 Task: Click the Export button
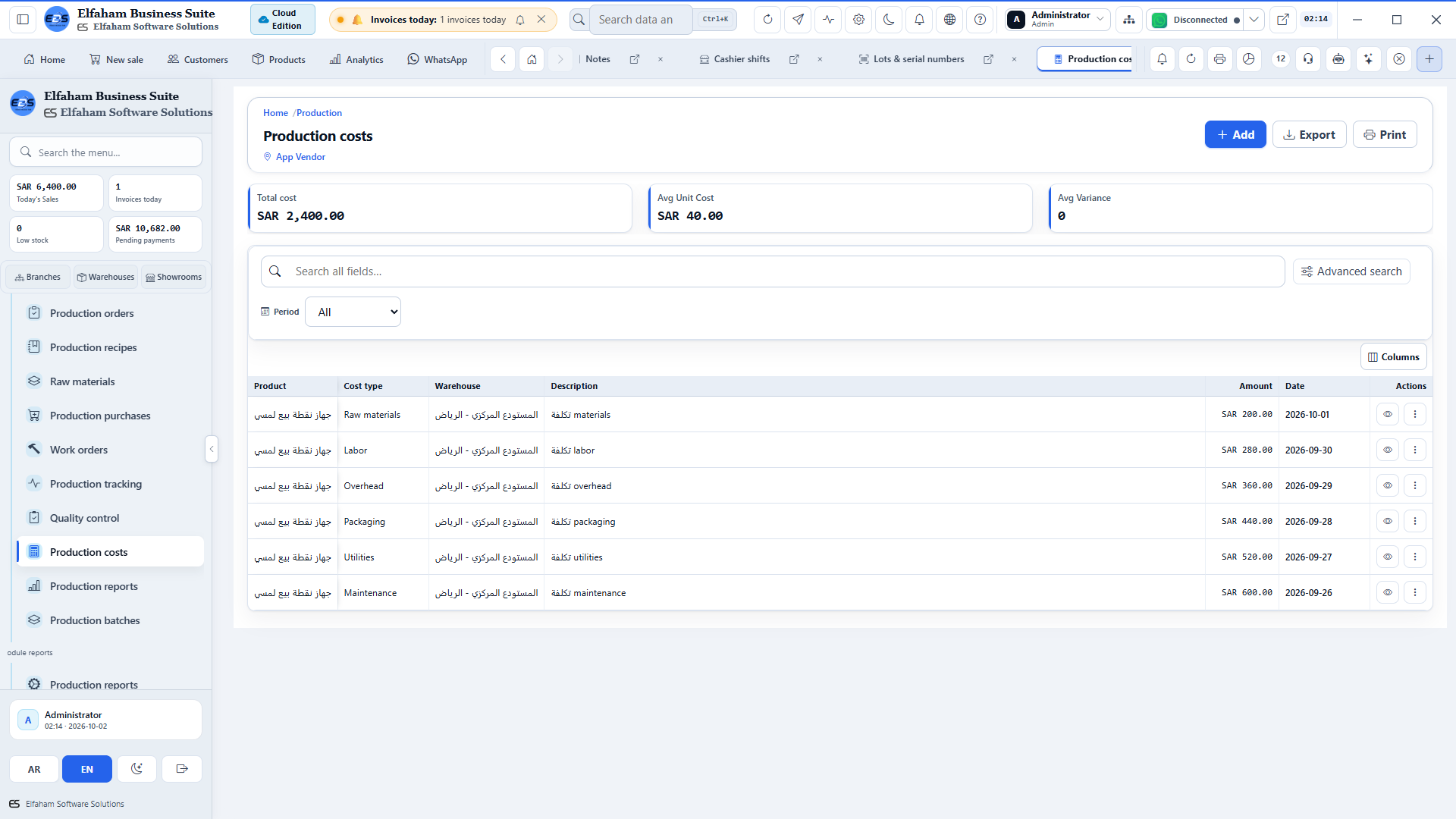[1309, 134]
